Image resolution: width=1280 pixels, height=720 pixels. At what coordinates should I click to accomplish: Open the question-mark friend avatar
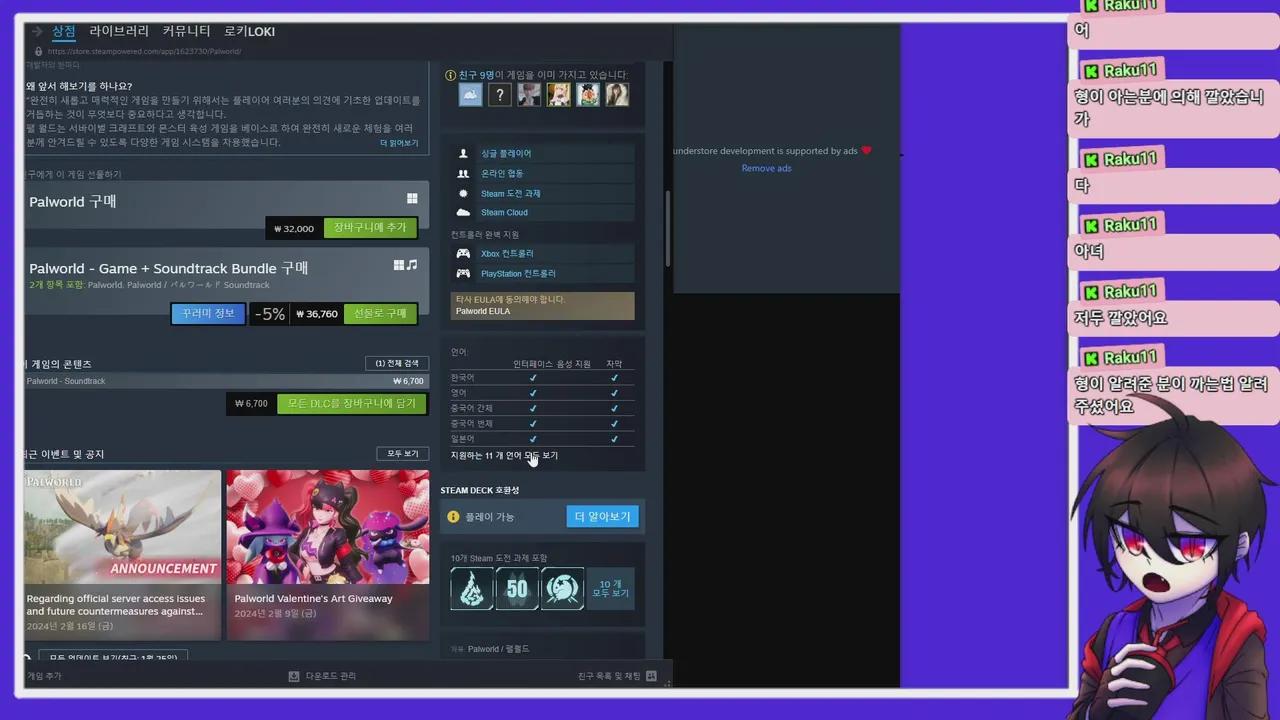500,95
